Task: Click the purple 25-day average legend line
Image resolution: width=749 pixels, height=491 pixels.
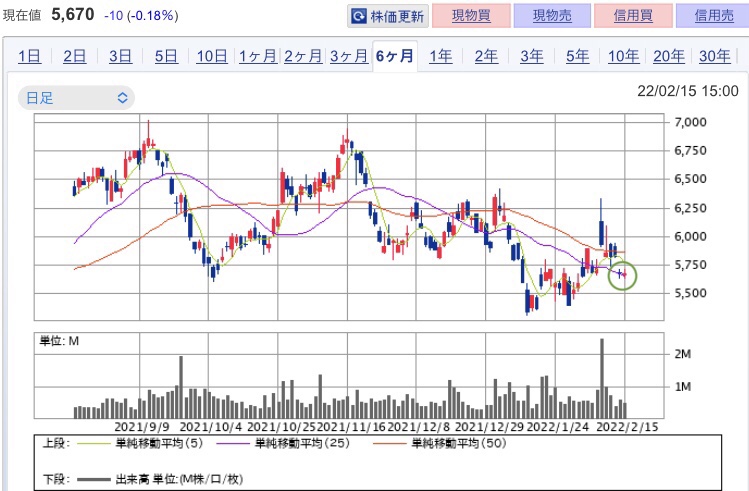Action: pos(233,444)
